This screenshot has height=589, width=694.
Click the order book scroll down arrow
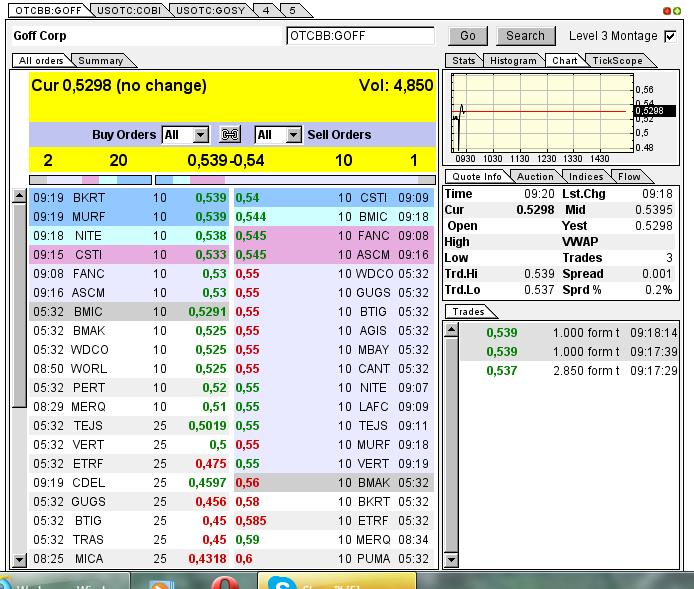coord(19,560)
